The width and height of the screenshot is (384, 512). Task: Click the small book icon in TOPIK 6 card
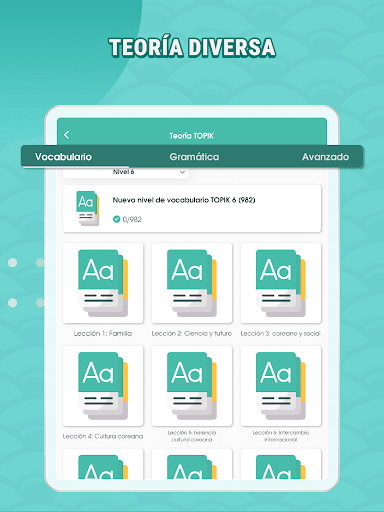(x=88, y=208)
